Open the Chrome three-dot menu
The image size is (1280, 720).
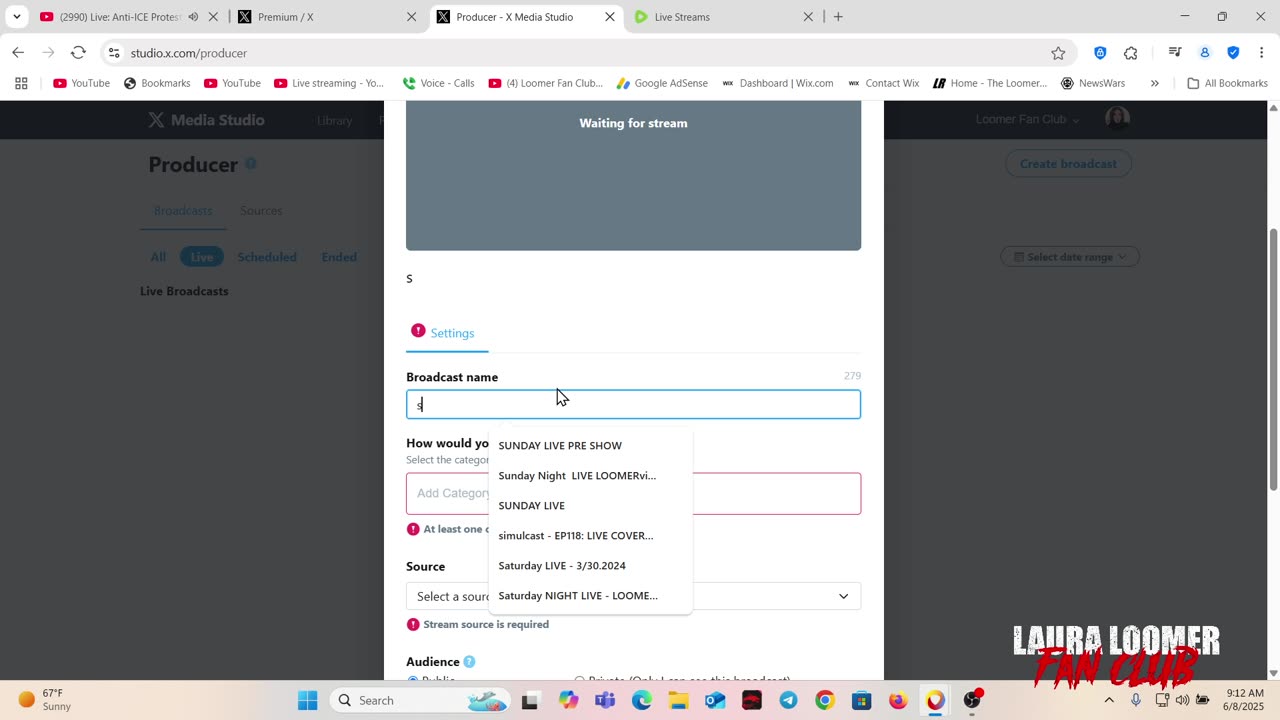point(1262,53)
